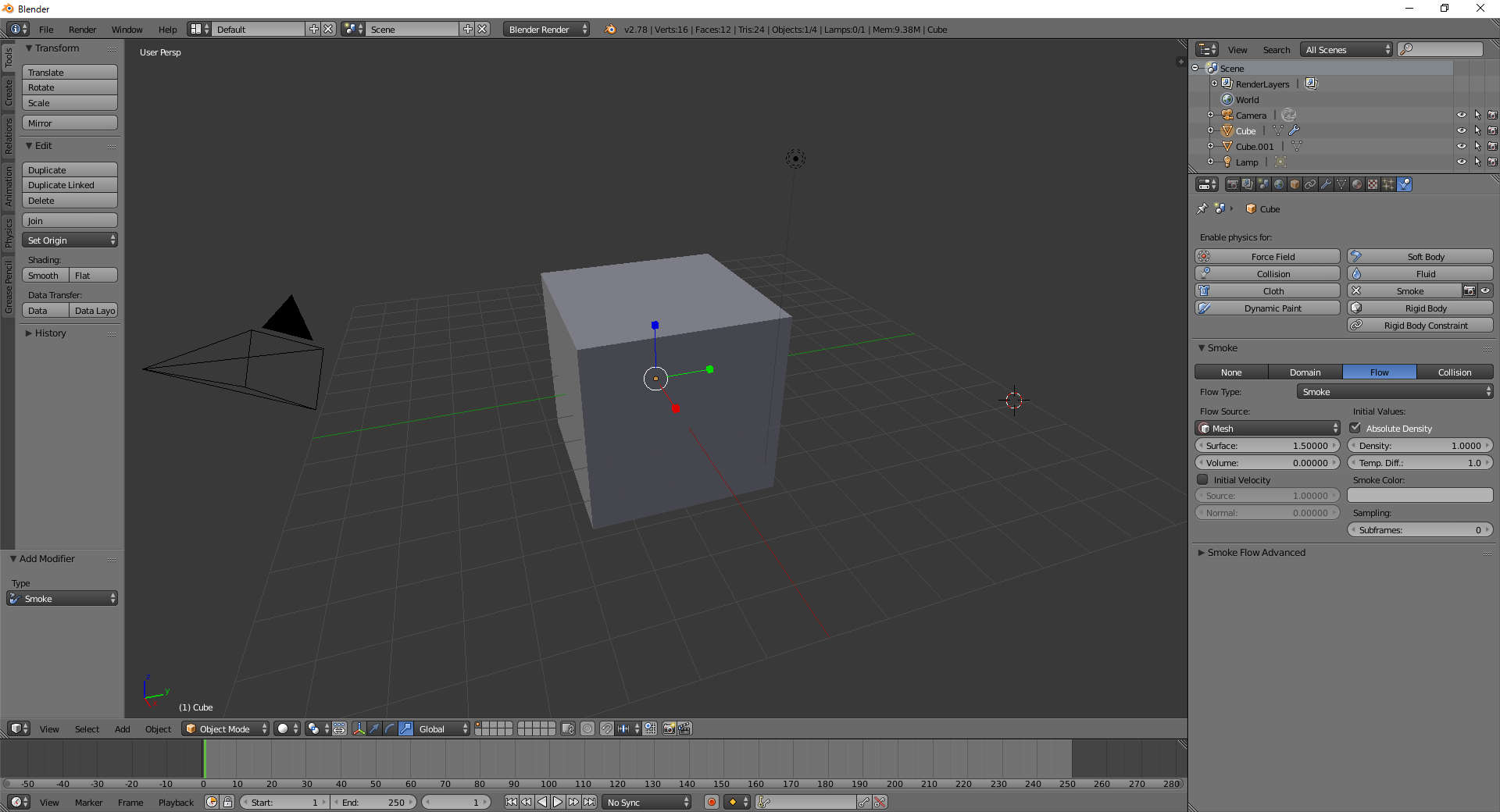Open the Flow Type Smoke dropdown
Viewport: 1500px width, 812px height.
tap(1395, 392)
